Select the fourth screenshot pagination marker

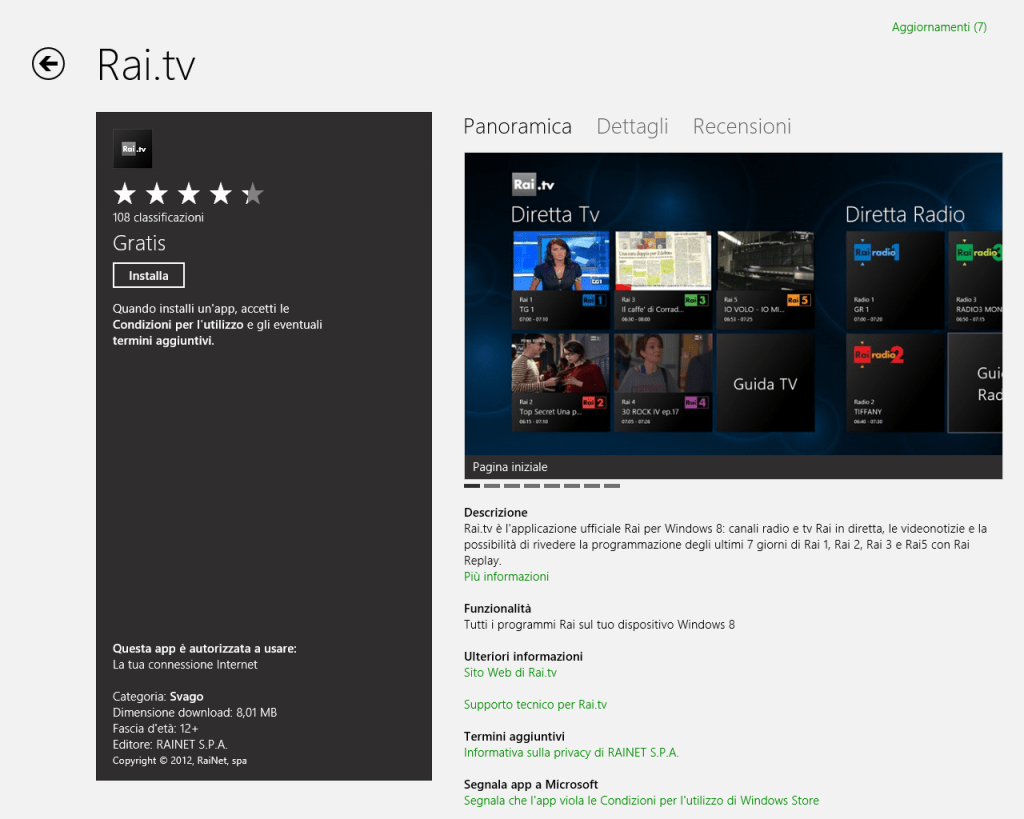click(x=532, y=486)
